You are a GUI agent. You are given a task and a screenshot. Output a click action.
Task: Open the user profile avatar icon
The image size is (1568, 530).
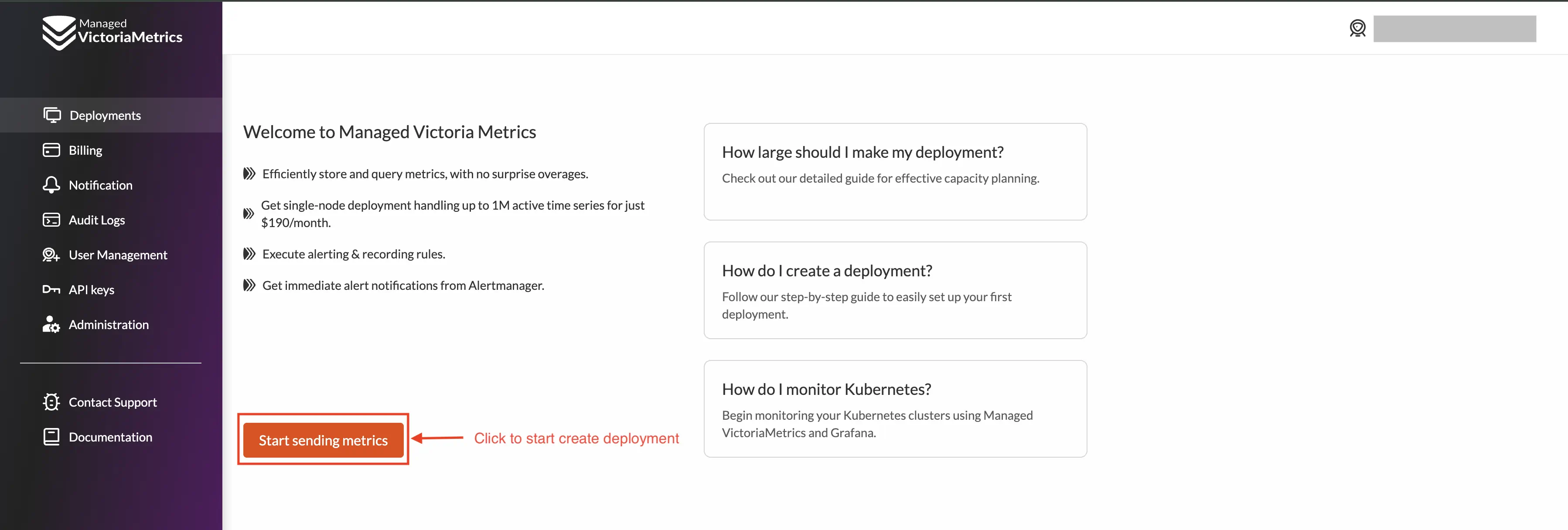tap(1357, 28)
